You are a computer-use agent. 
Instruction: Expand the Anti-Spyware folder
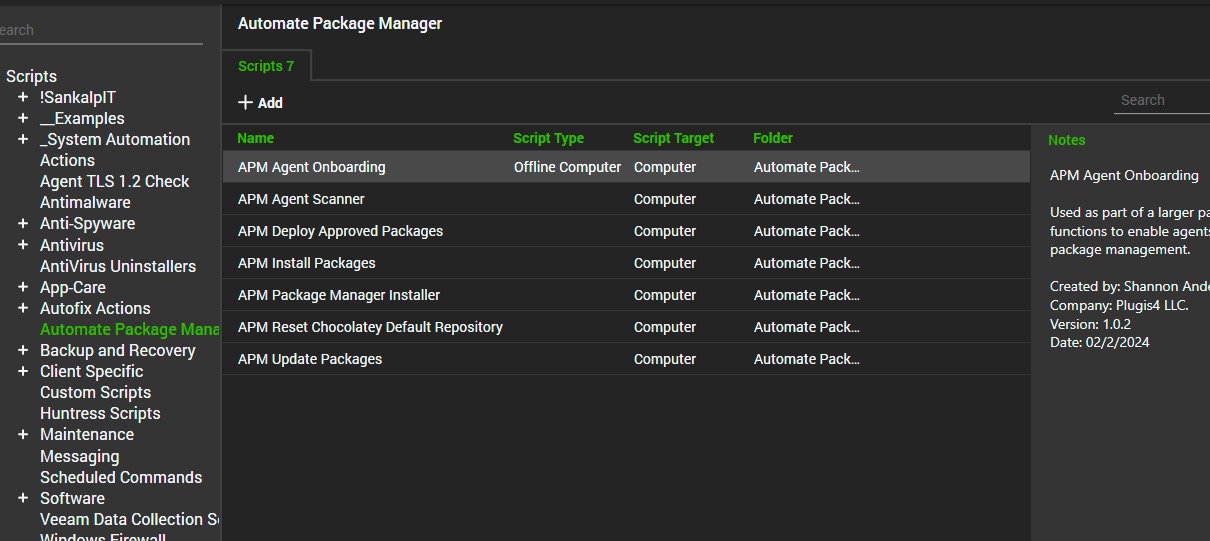tap(23, 223)
